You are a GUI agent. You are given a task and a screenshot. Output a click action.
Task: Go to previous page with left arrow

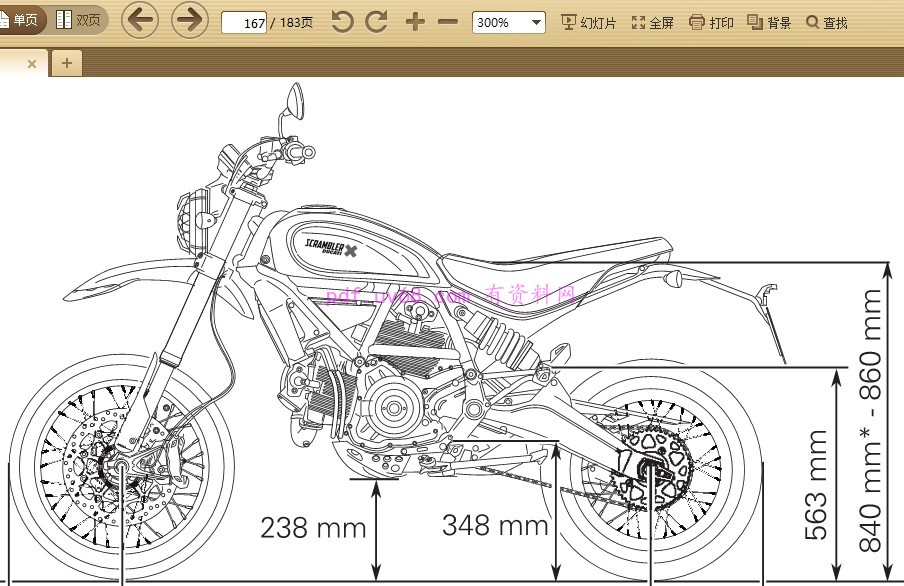(x=140, y=20)
